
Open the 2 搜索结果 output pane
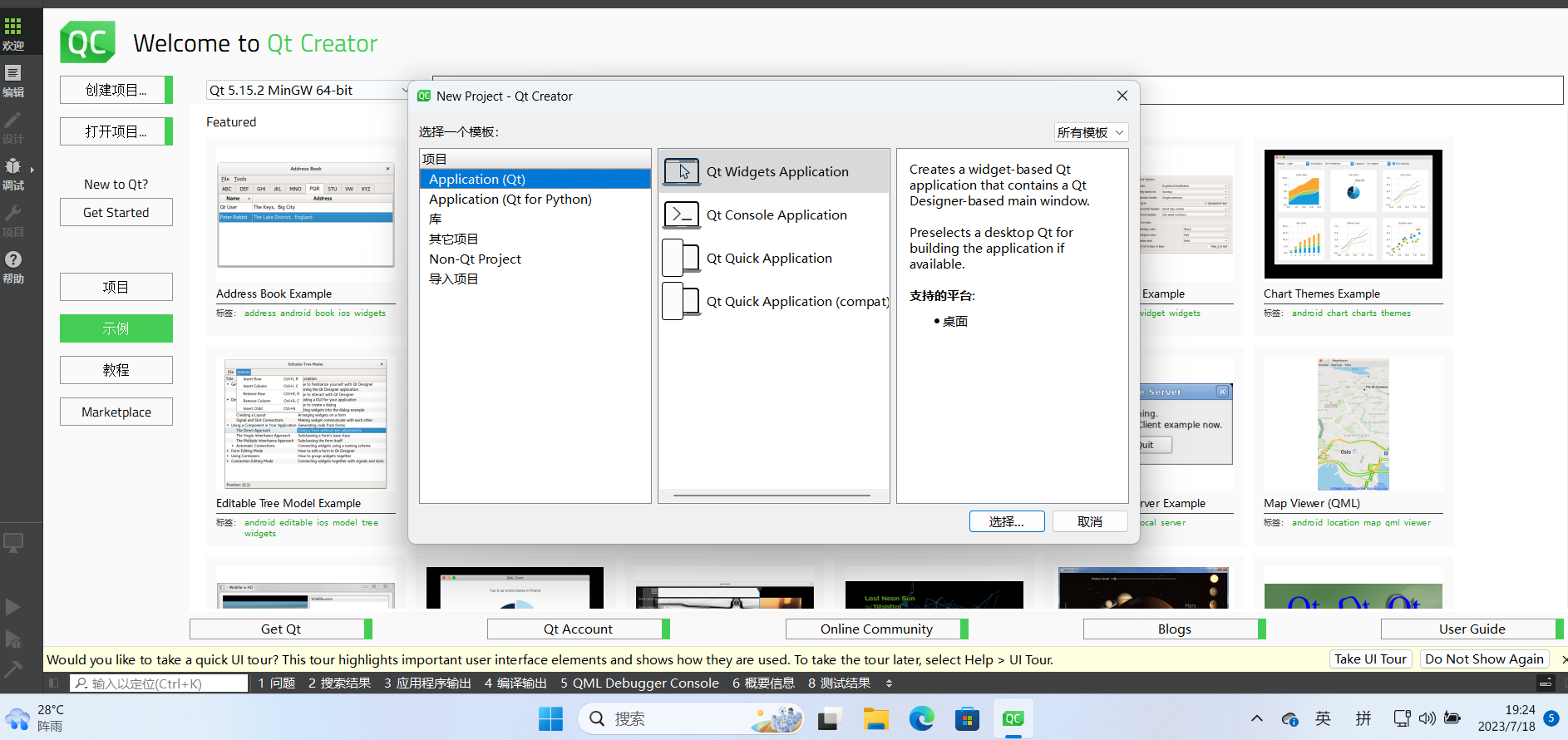point(339,683)
